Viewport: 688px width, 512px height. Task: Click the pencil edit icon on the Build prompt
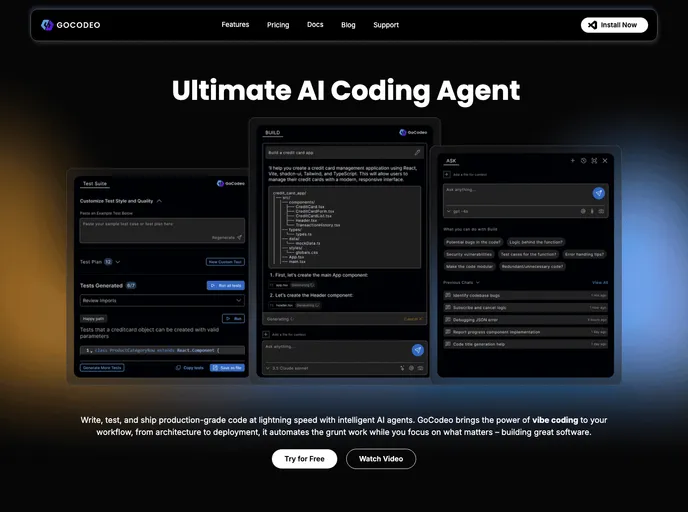[x=417, y=153]
